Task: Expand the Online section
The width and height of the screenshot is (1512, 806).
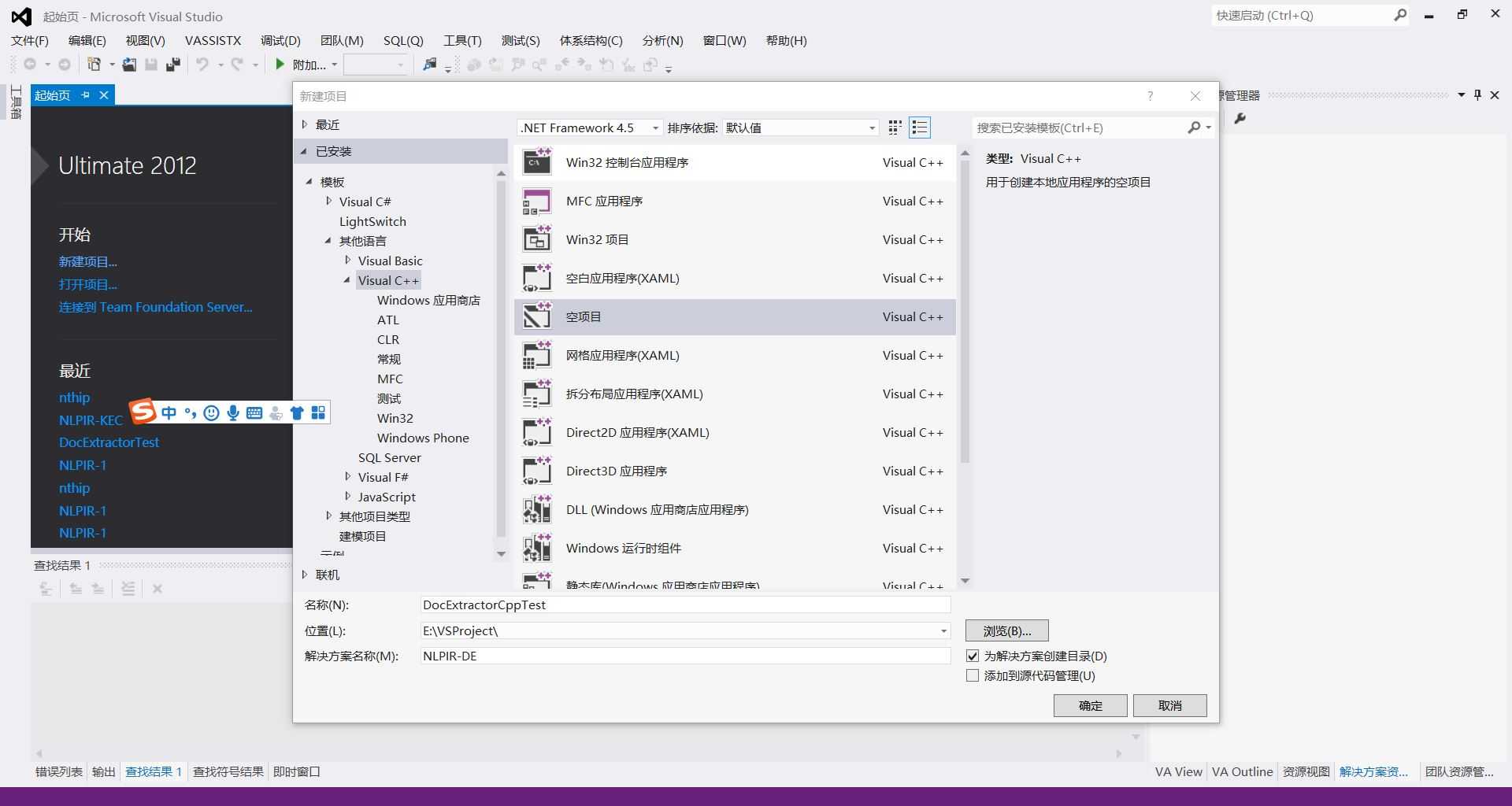Action: (305, 575)
